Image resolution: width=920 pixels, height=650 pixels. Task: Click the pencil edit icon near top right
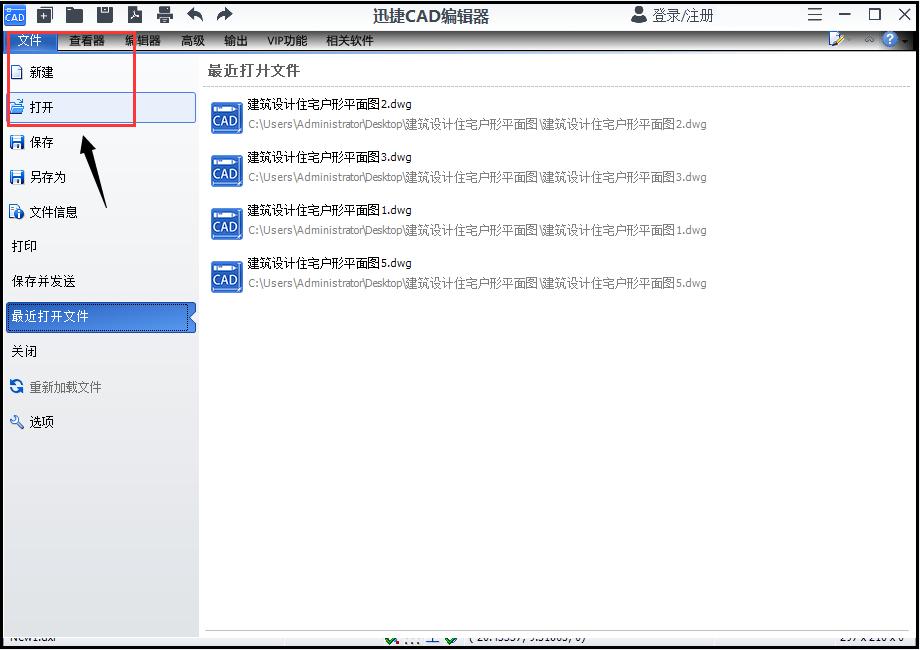pyautogui.click(x=838, y=38)
